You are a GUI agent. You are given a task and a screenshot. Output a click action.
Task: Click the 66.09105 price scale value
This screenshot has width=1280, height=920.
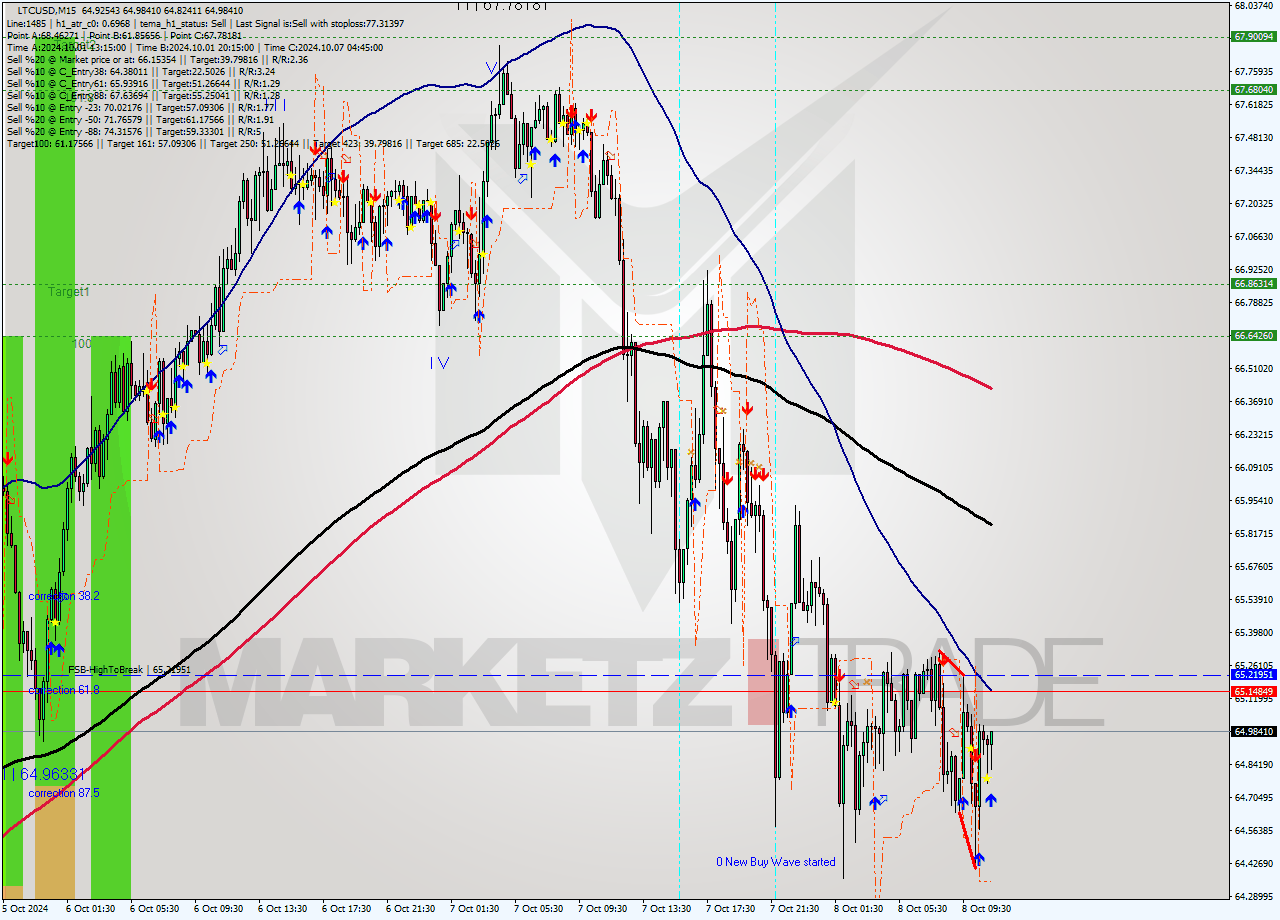pos(1254,467)
